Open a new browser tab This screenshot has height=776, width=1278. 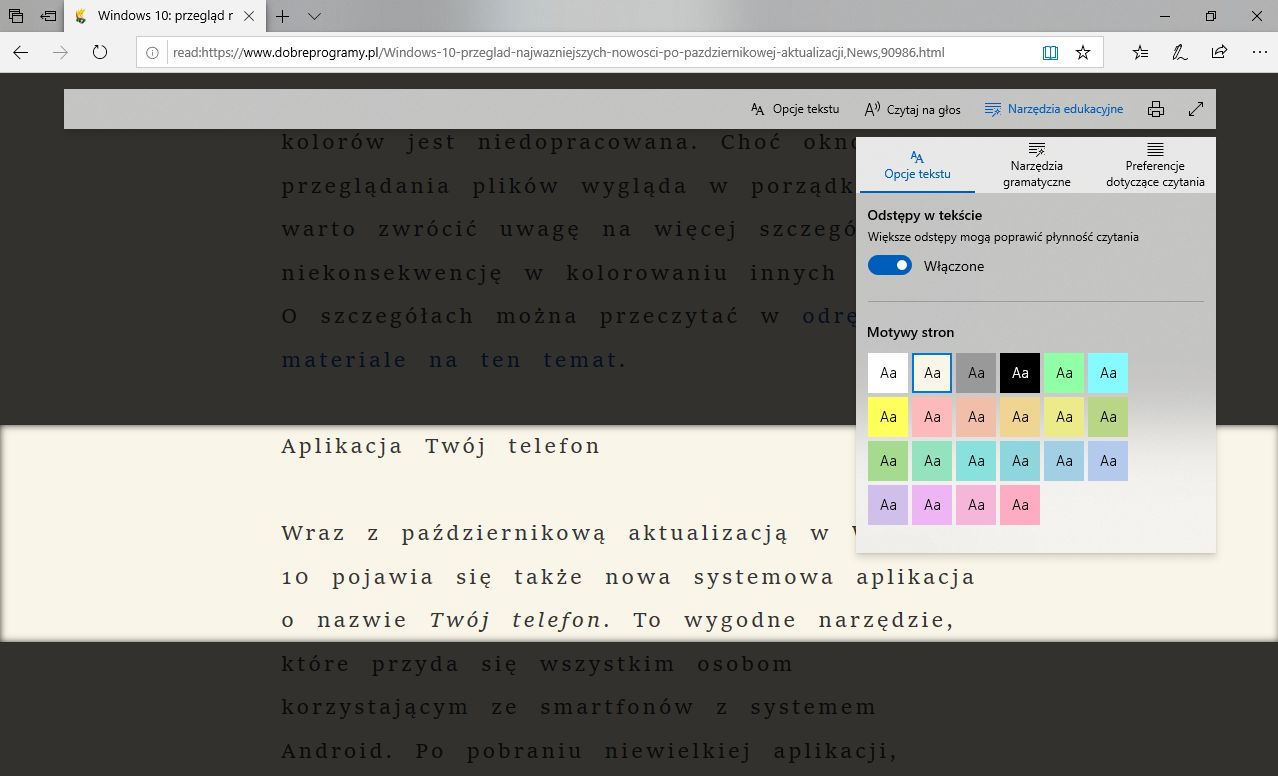pos(282,16)
